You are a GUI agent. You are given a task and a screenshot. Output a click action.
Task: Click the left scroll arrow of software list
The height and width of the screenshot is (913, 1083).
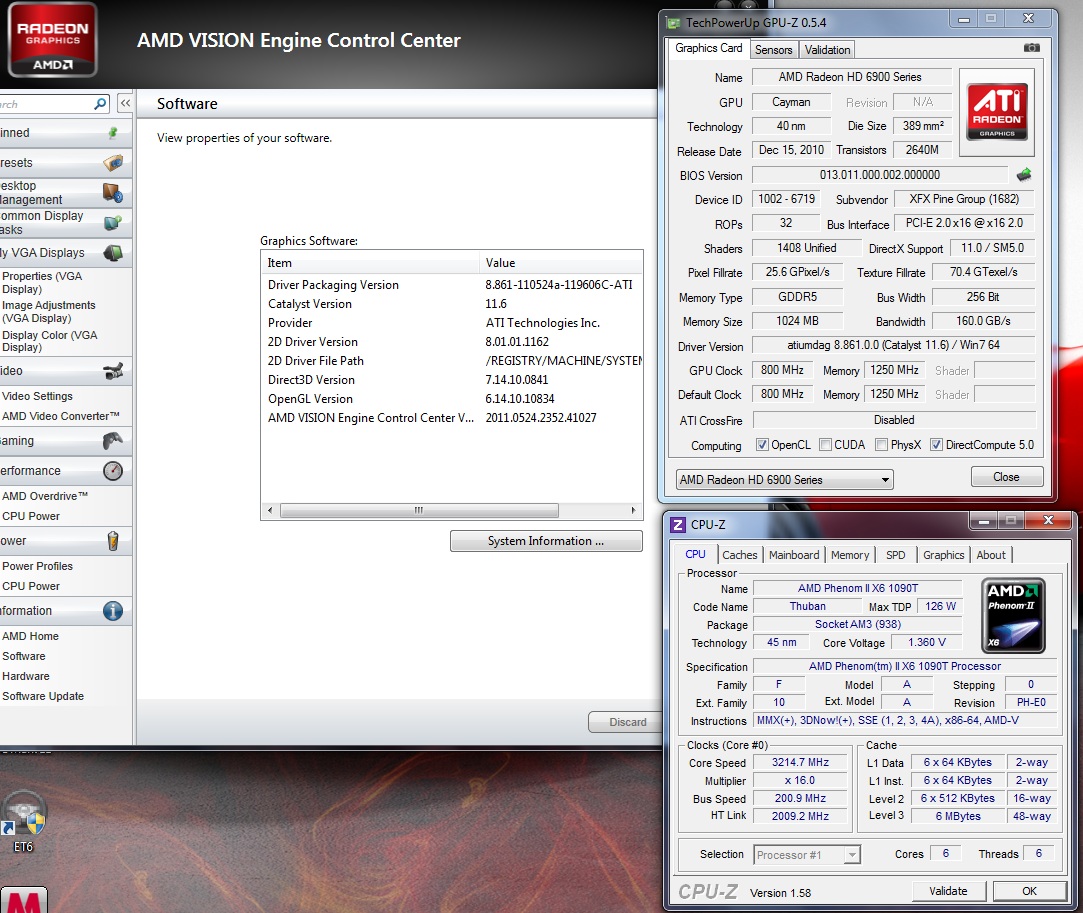270,510
